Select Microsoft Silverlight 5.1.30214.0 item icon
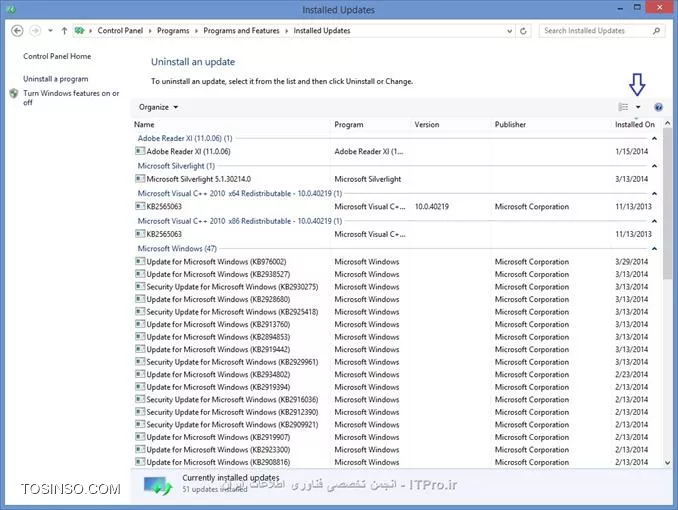 (x=140, y=179)
